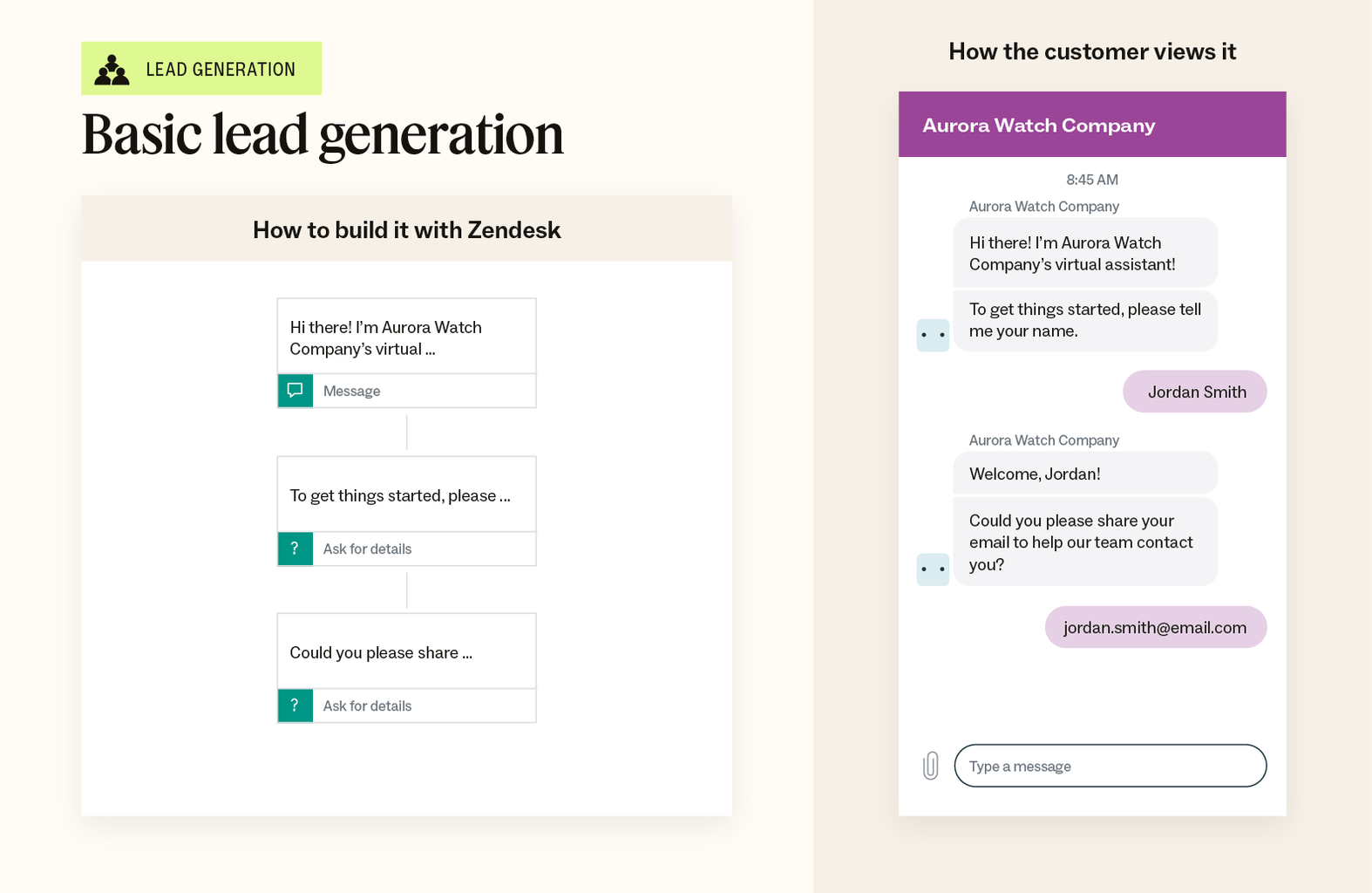Select the "Jordan Smith" reply bubble

[x=1194, y=392]
